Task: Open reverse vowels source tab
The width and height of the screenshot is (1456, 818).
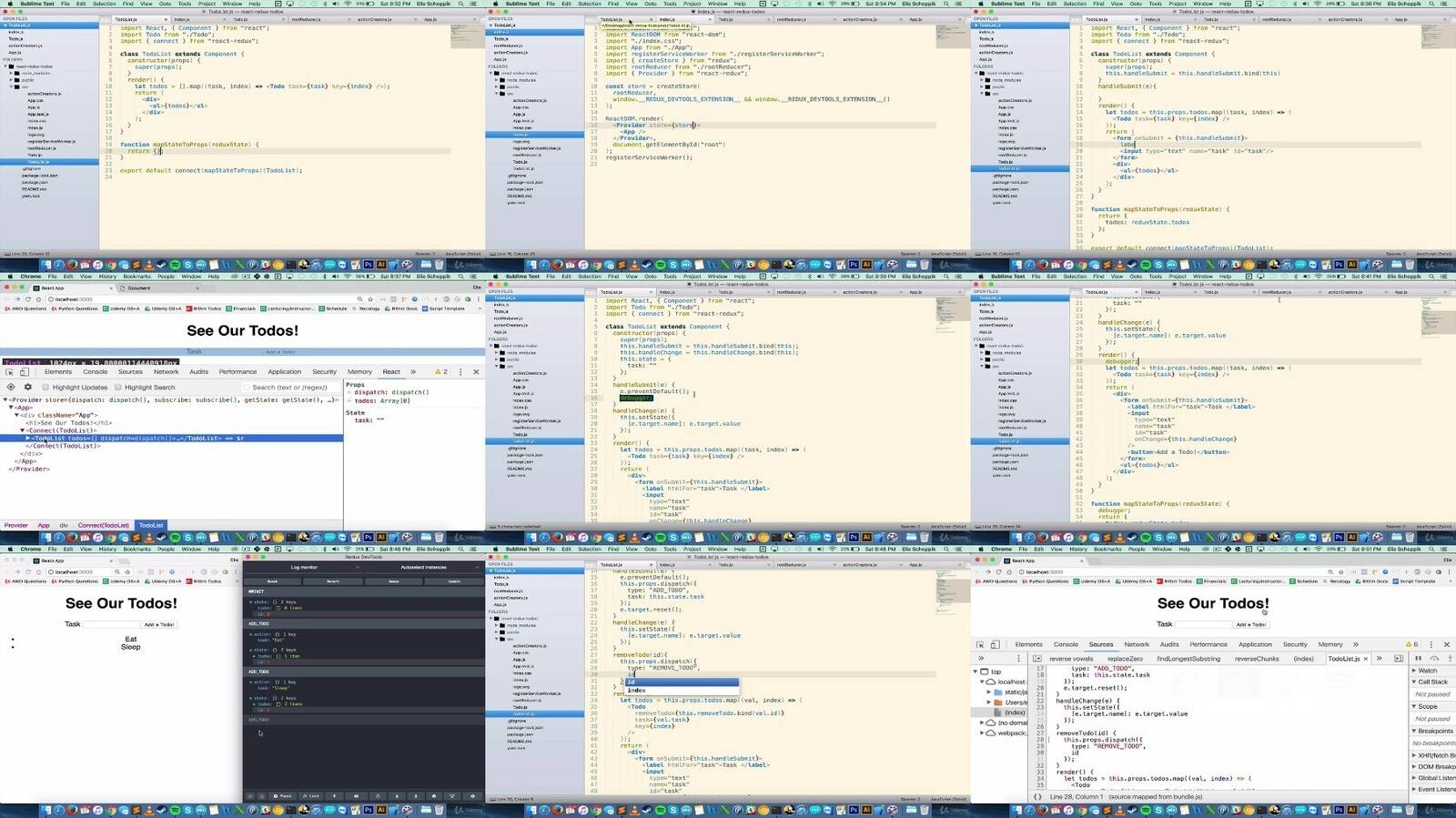Action: tap(1071, 658)
